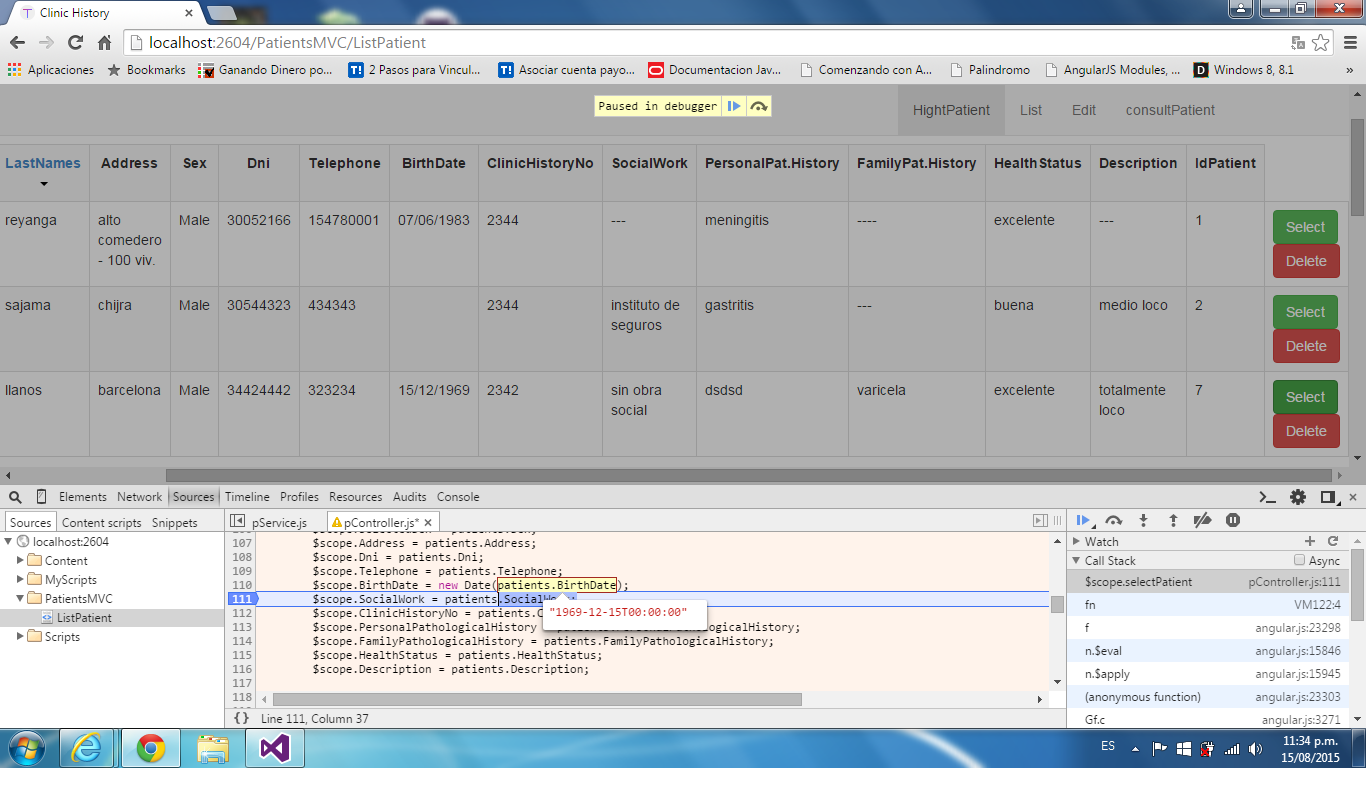The width and height of the screenshot is (1366, 800).
Task: Select the ListPatient file in tree
Action: [x=84, y=618]
